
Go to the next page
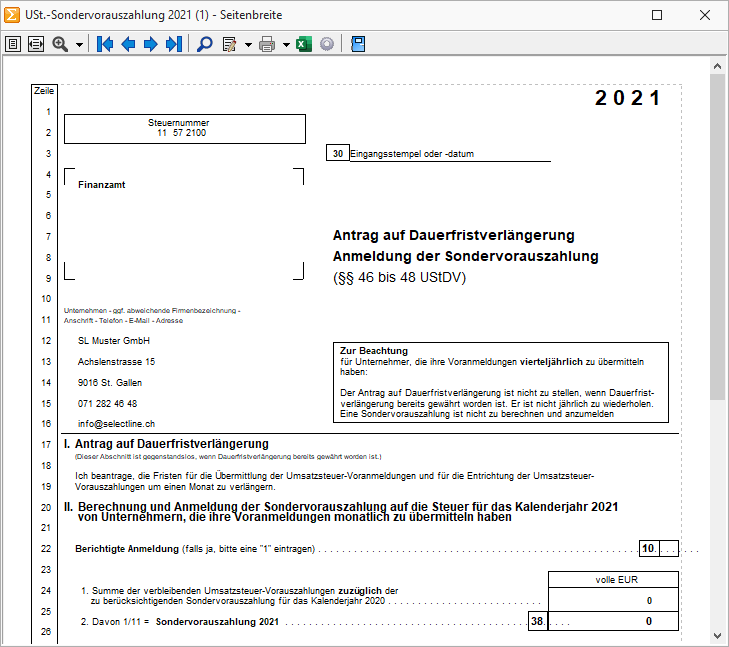pos(150,44)
